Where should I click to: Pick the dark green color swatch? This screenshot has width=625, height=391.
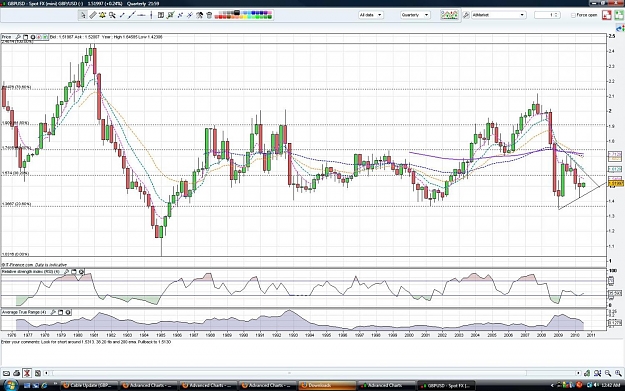pos(270,17)
